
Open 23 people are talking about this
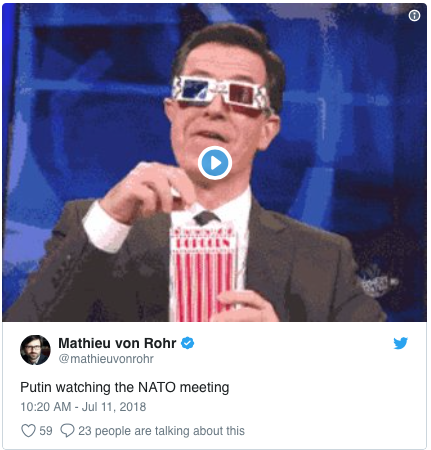point(161,431)
